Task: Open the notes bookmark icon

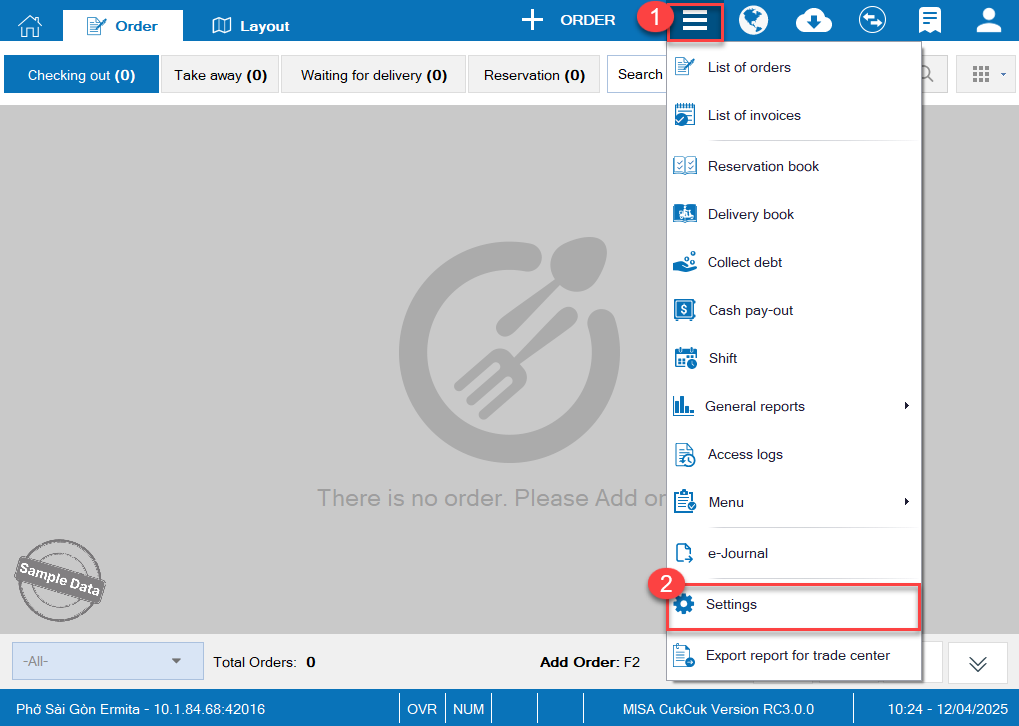Action: (930, 21)
